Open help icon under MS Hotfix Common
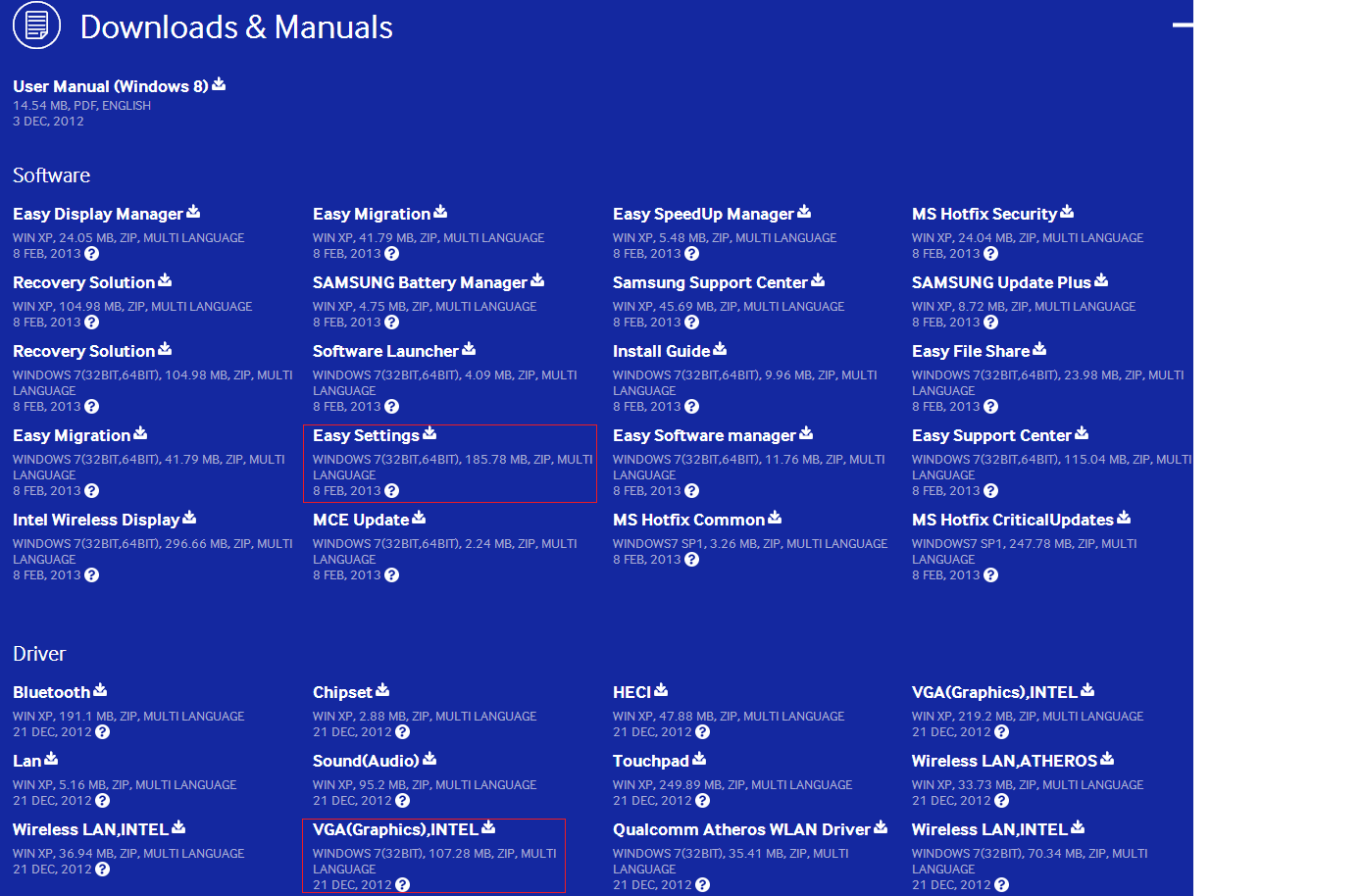1362x896 pixels. 691,560
